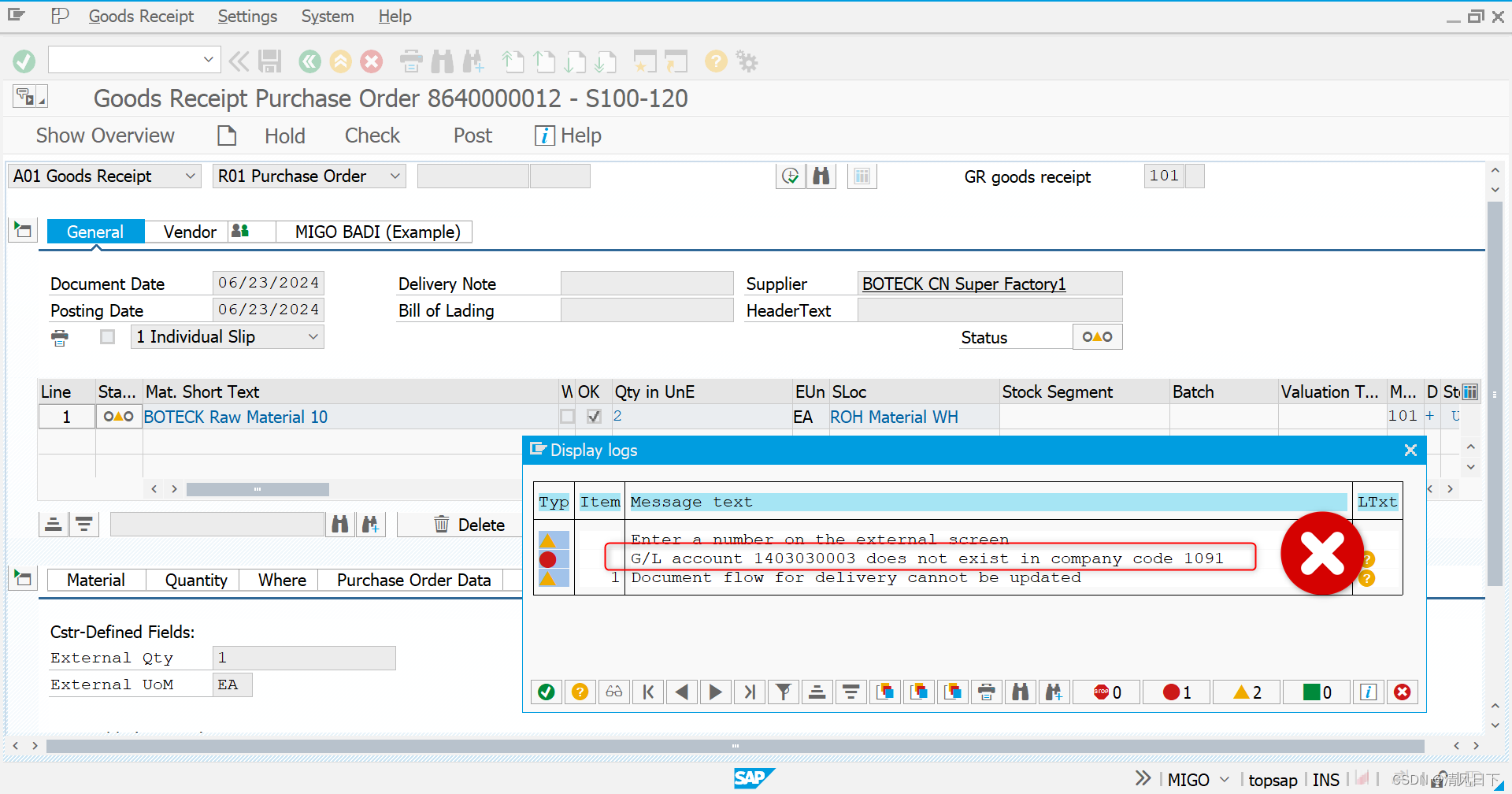The height and width of the screenshot is (794, 1512).
Task: Filter logs by warning count 2
Action: [1247, 692]
